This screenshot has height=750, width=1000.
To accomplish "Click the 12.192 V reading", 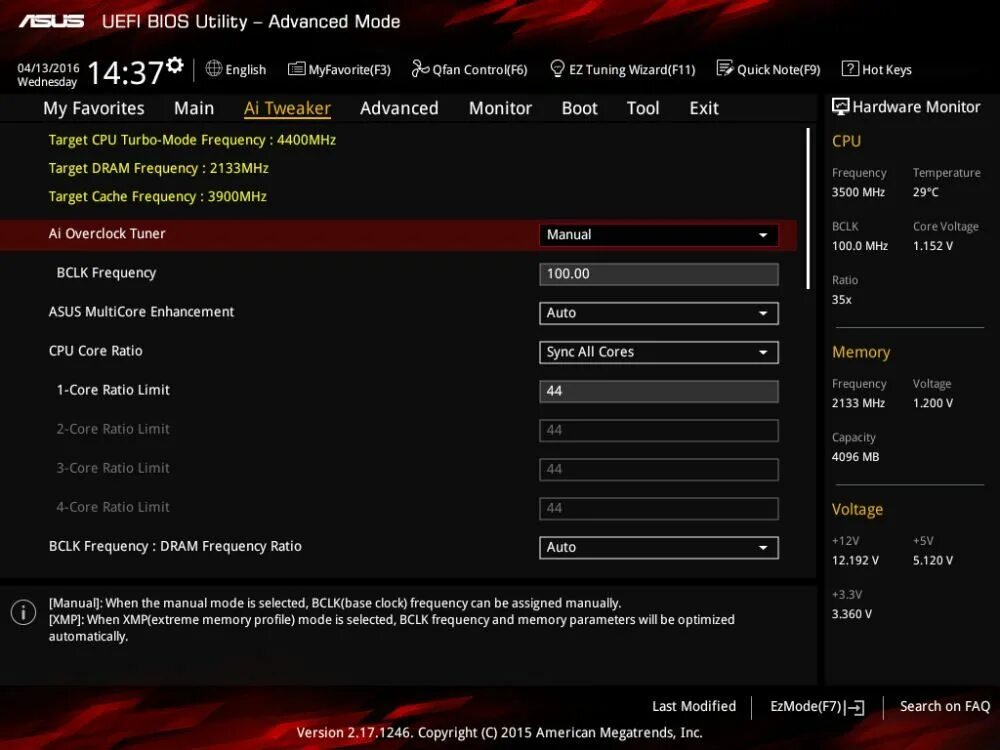I will coord(855,560).
